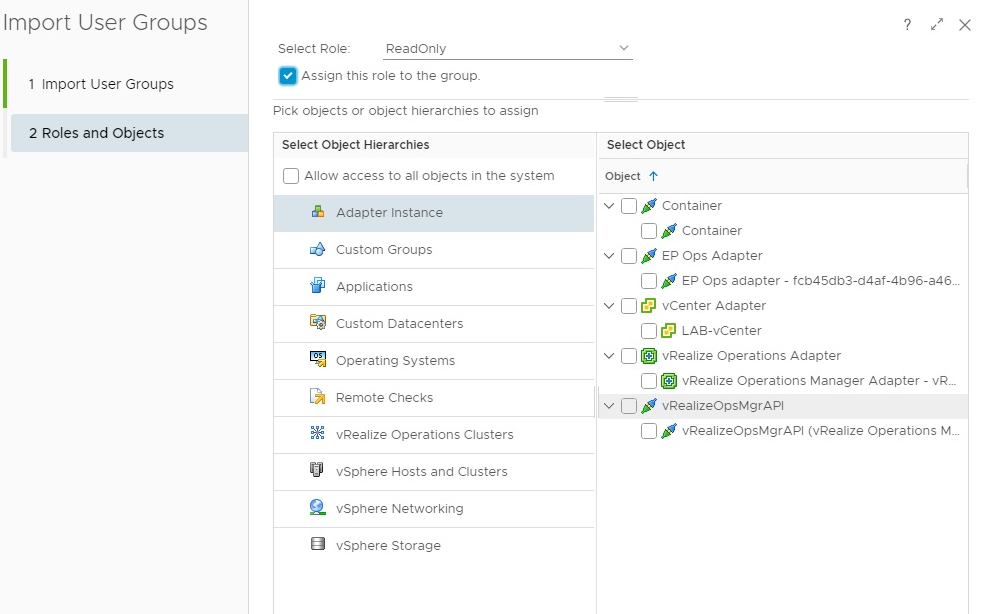Viewport: 985px width, 614px height.
Task: Choose the Operating Systems hierarchy
Action: point(433,361)
